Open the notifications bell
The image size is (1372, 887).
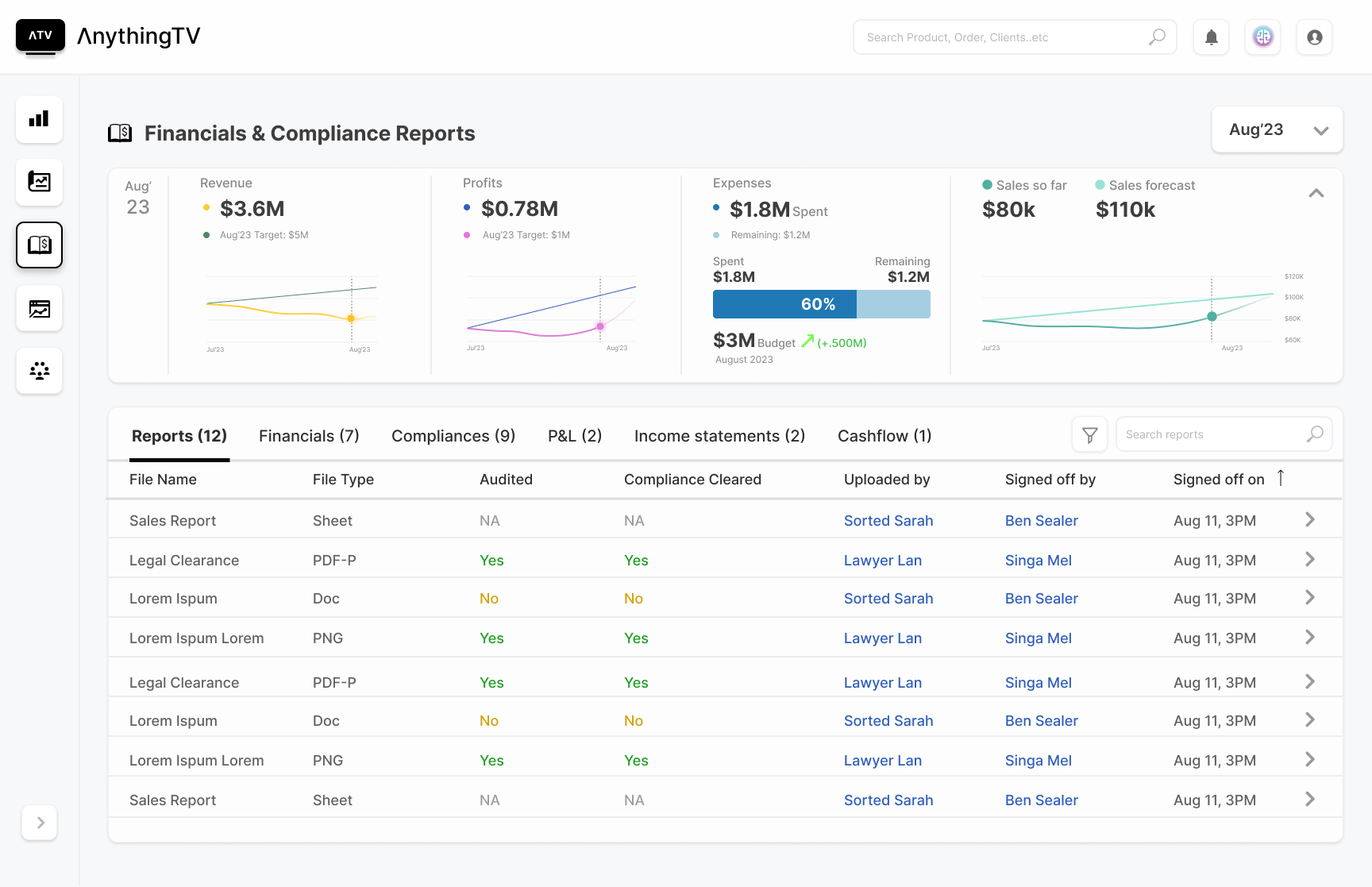point(1212,37)
